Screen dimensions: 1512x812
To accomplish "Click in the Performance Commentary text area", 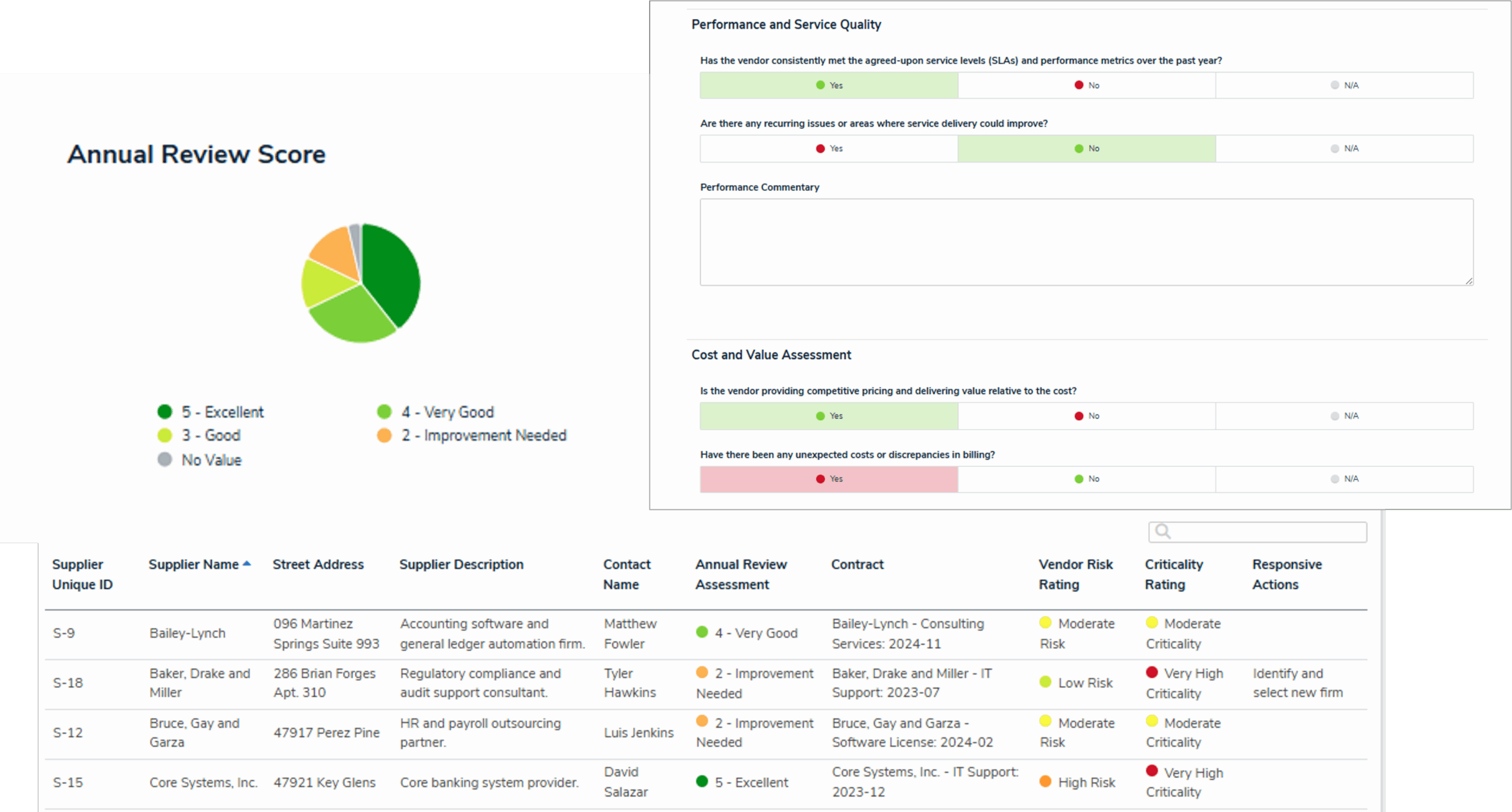I will click(1086, 242).
